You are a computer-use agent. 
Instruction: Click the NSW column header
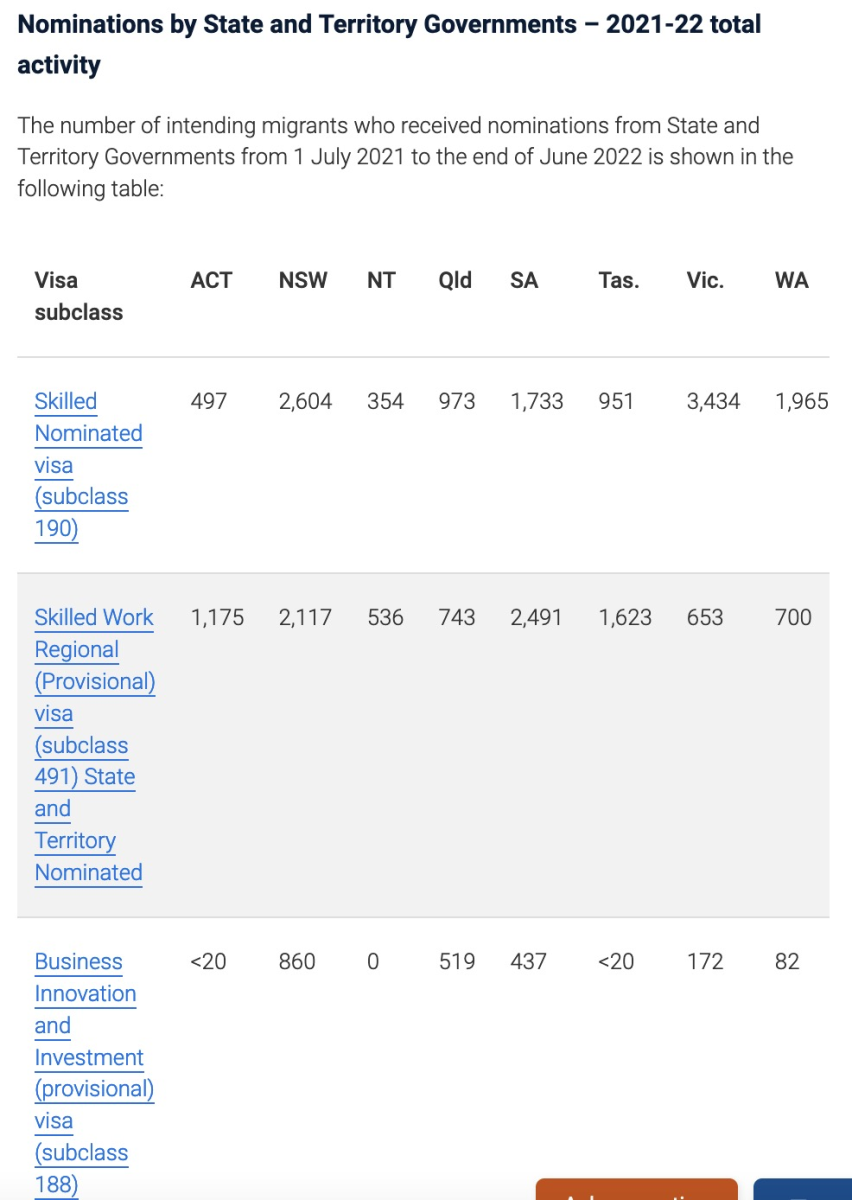tap(303, 281)
